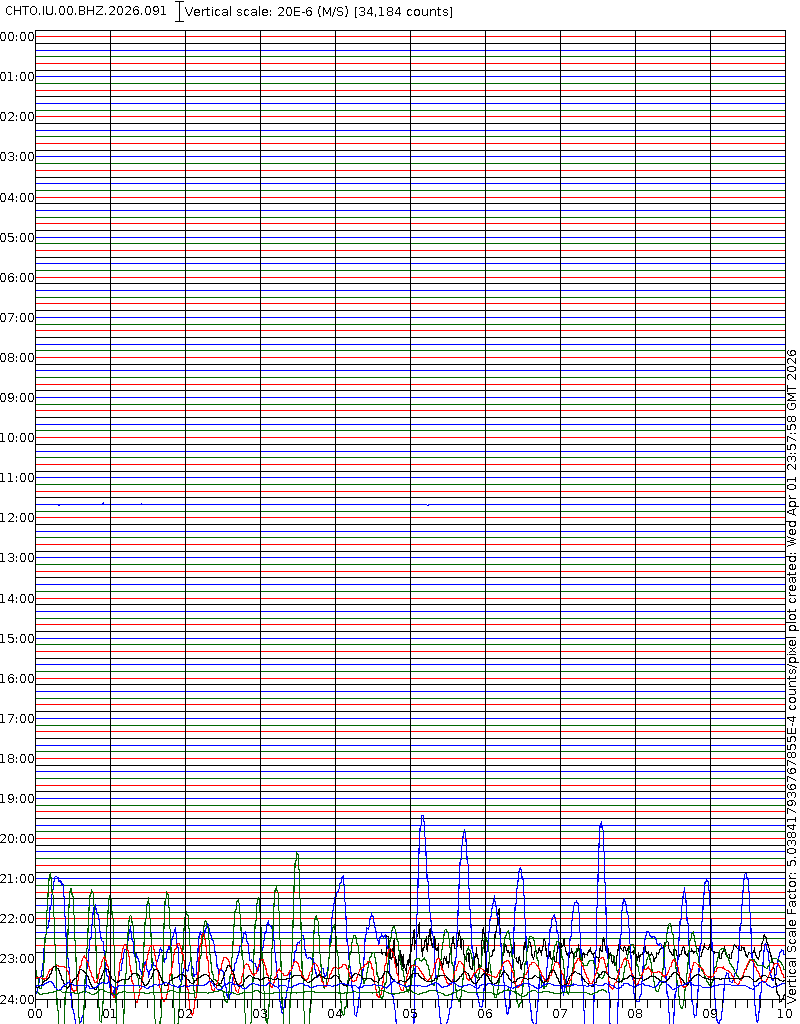
Task: Select the 08:00 hour label
Action: pos(18,358)
